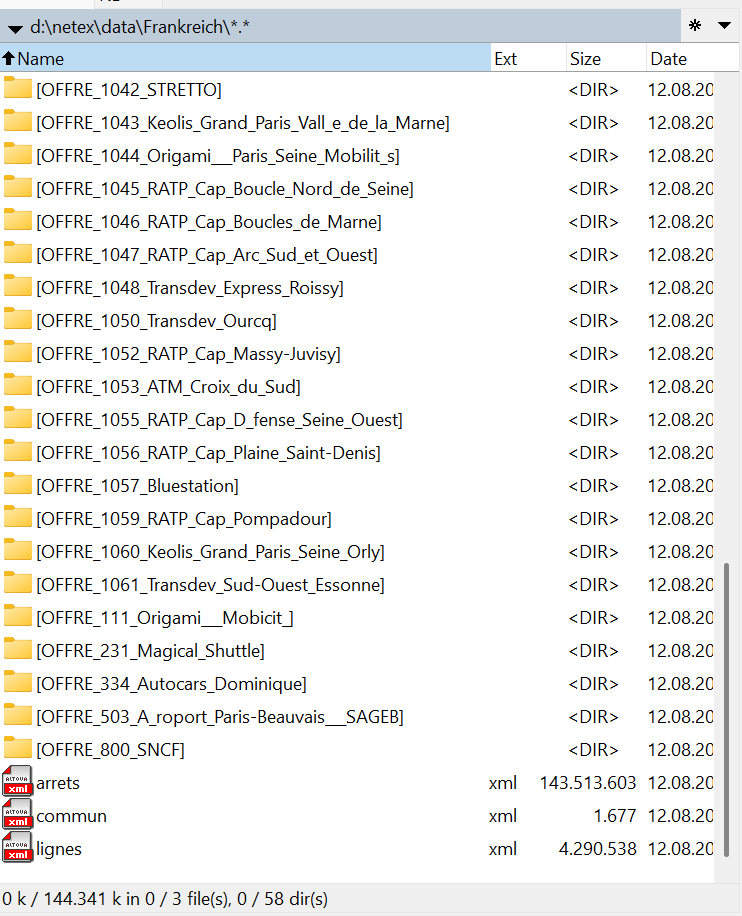Click the <DIR> entry of OFFRE_1042_STRETTO row
Viewport: 742px width, 916px height.
(x=594, y=90)
